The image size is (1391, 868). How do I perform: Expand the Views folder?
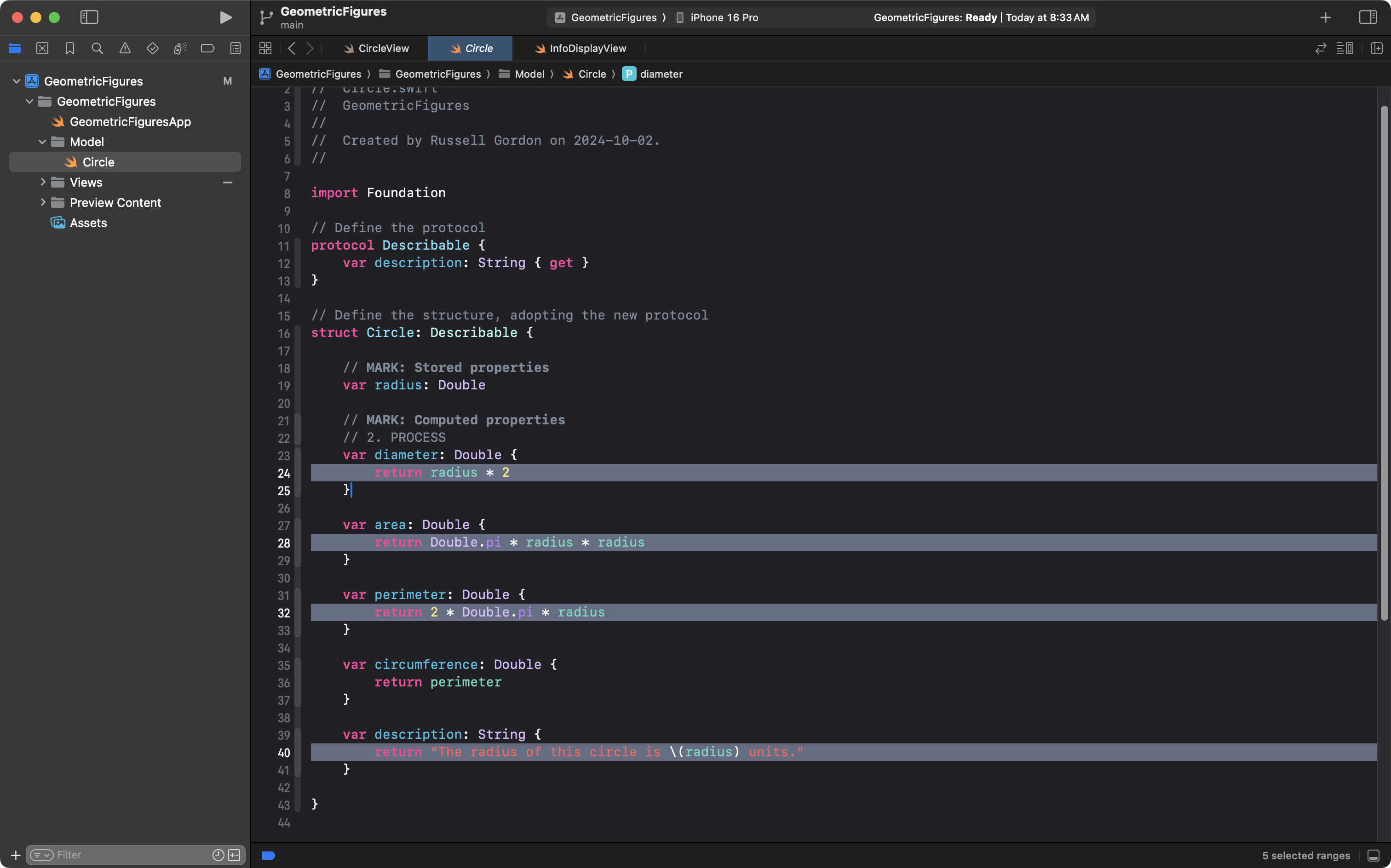pyautogui.click(x=42, y=182)
